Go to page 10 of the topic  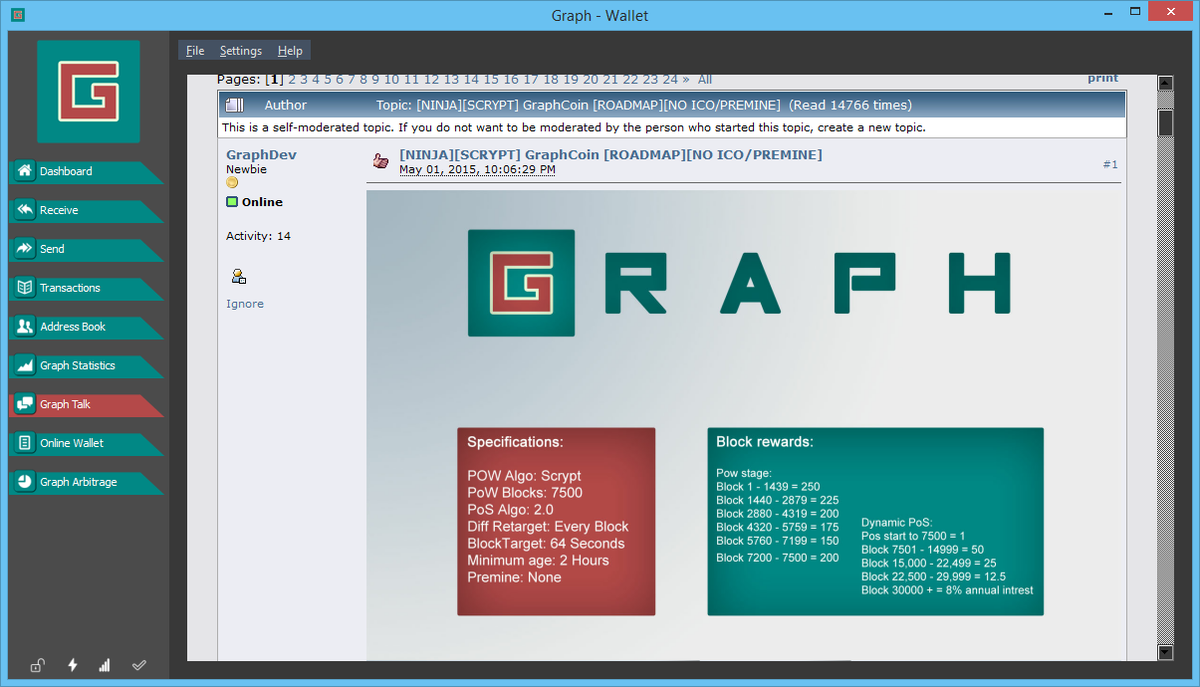point(392,79)
